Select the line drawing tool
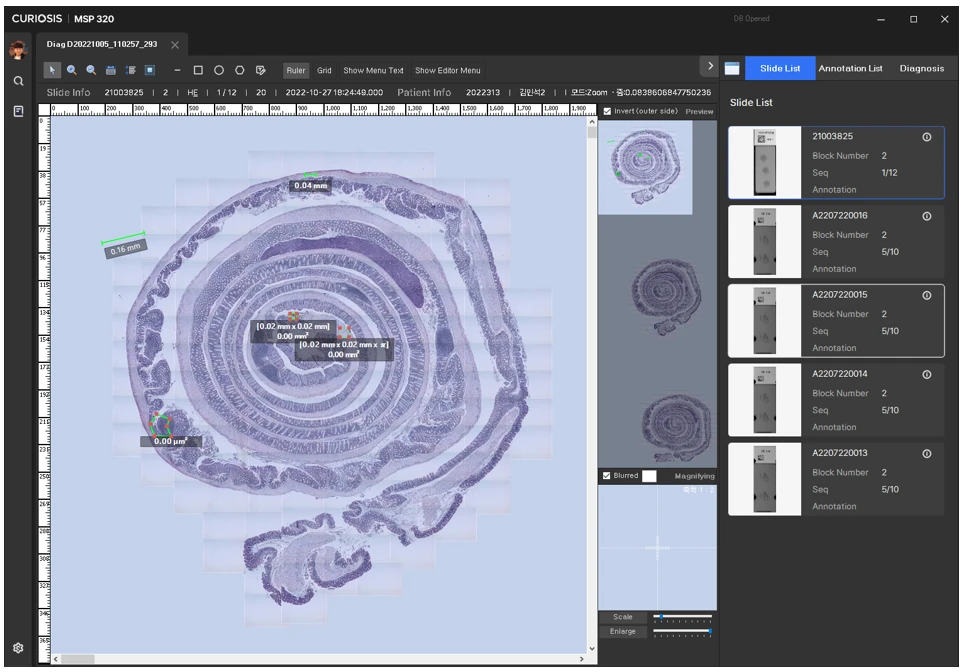The height and width of the screenshot is (672, 964). [177, 70]
